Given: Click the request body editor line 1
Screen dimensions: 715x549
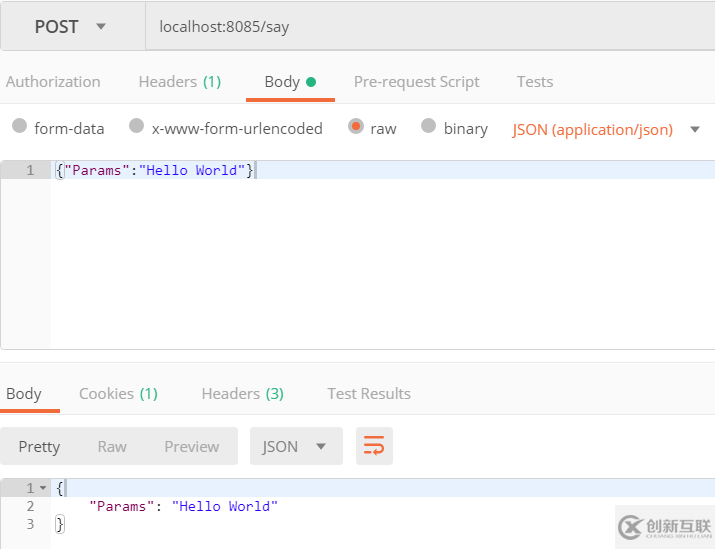Looking at the screenshot, I should tap(382, 170).
